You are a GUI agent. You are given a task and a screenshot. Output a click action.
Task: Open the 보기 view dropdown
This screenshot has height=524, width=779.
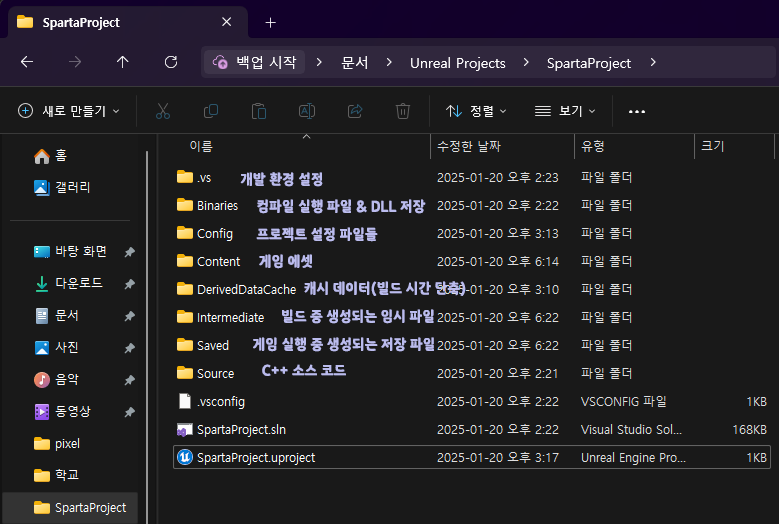(x=565, y=111)
